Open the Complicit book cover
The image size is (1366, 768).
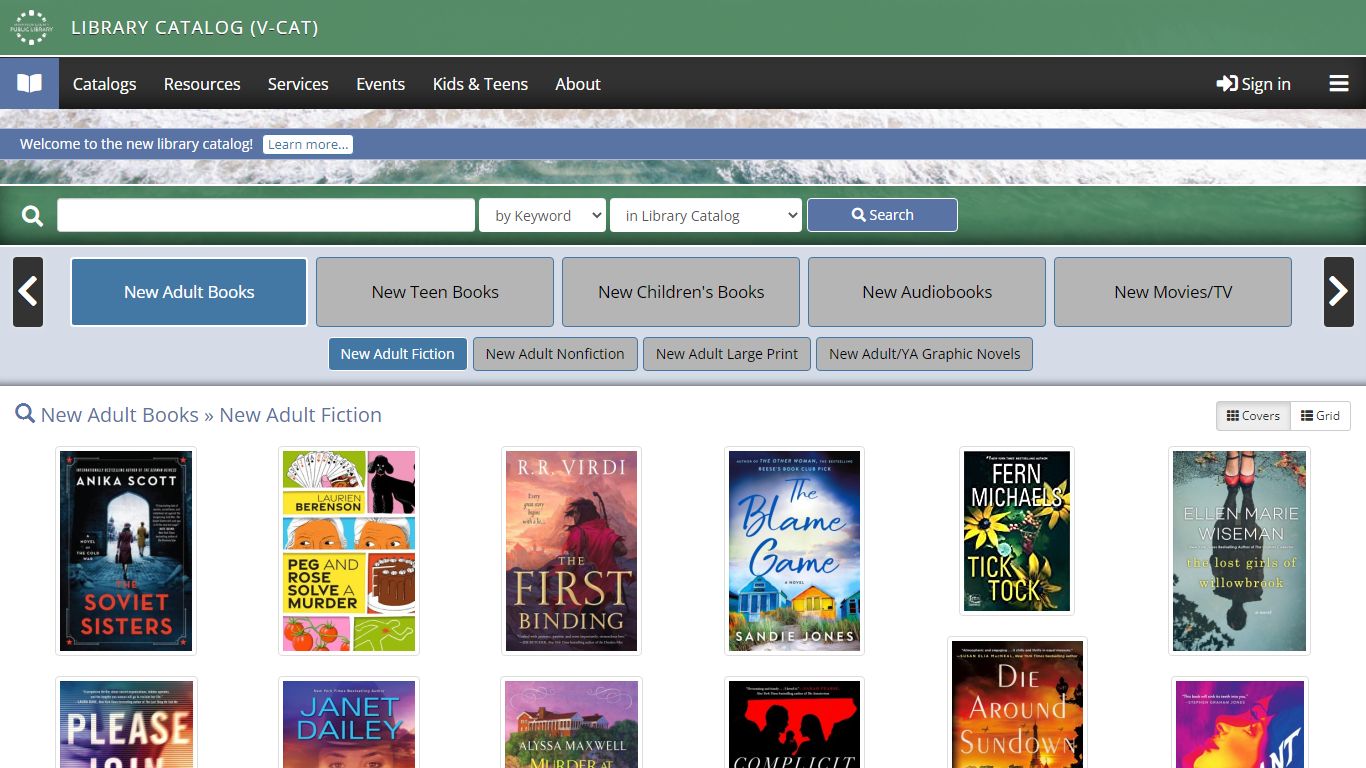click(794, 723)
